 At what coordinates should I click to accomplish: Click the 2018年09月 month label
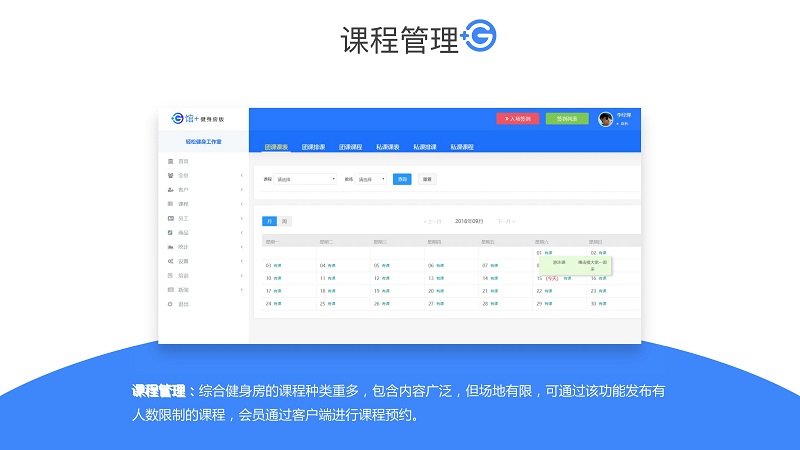469,221
